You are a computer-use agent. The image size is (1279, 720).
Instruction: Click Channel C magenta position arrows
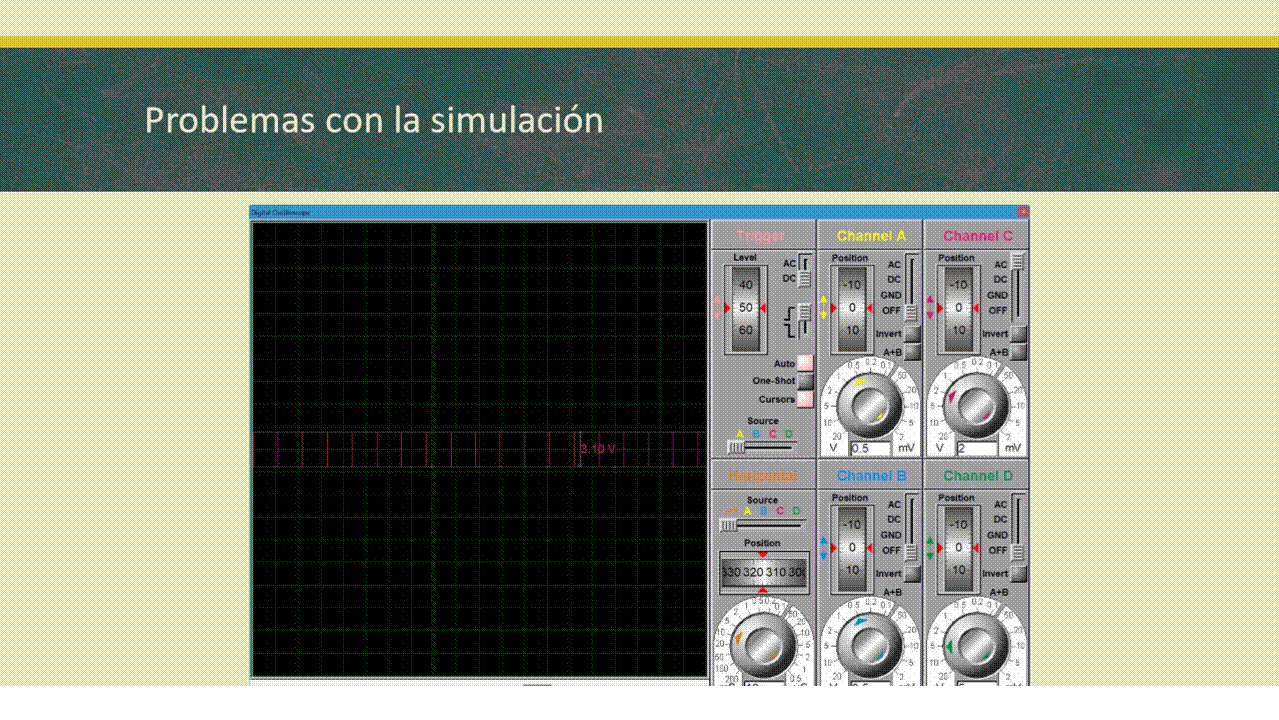click(x=930, y=308)
